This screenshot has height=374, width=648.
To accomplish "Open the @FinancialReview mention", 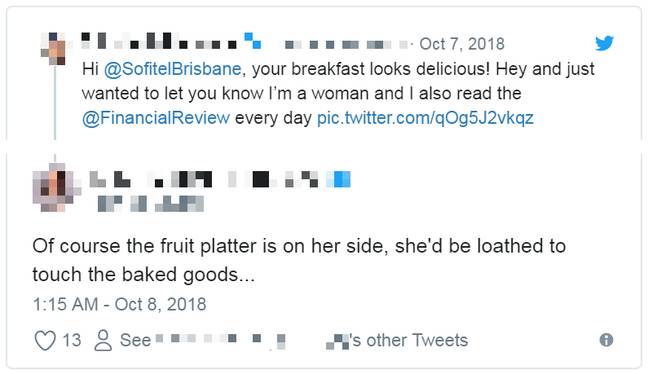I will click(156, 118).
